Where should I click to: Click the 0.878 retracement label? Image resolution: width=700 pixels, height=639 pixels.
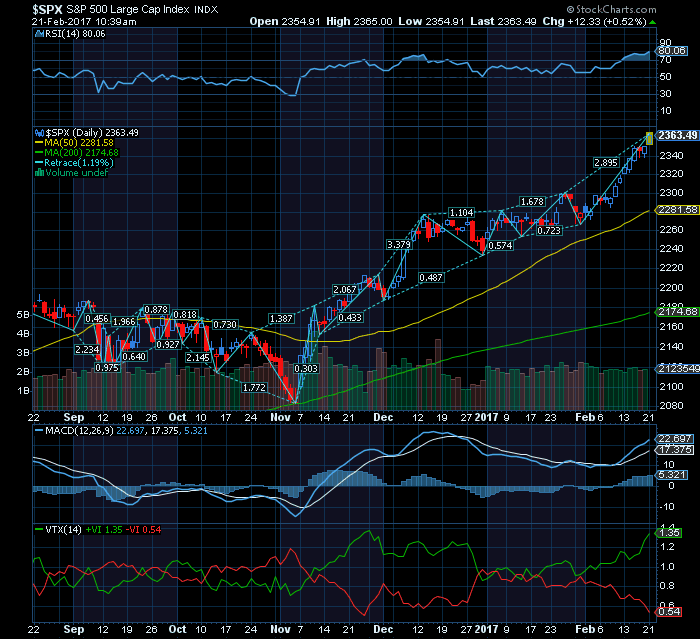click(x=156, y=309)
